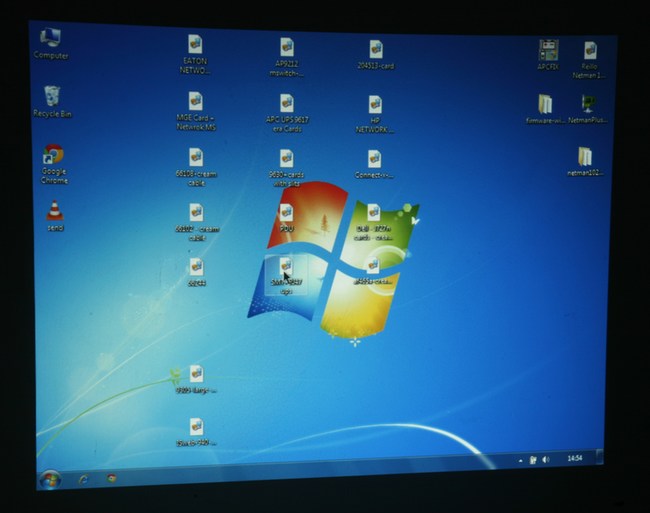Select the APC UPS 9617 era Cards file
The height and width of the screenshot is (513, 650).
(x=286, y=103)
